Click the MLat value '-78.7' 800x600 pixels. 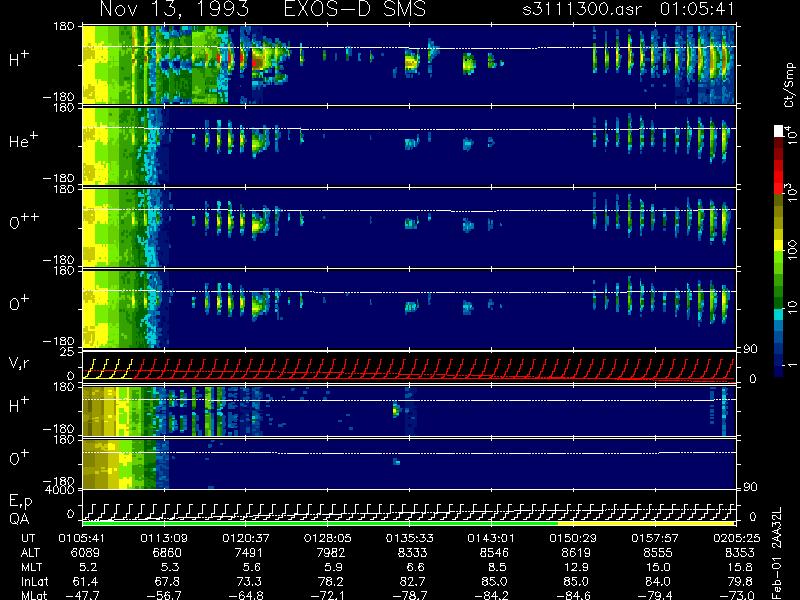click(x=409, y=595)
